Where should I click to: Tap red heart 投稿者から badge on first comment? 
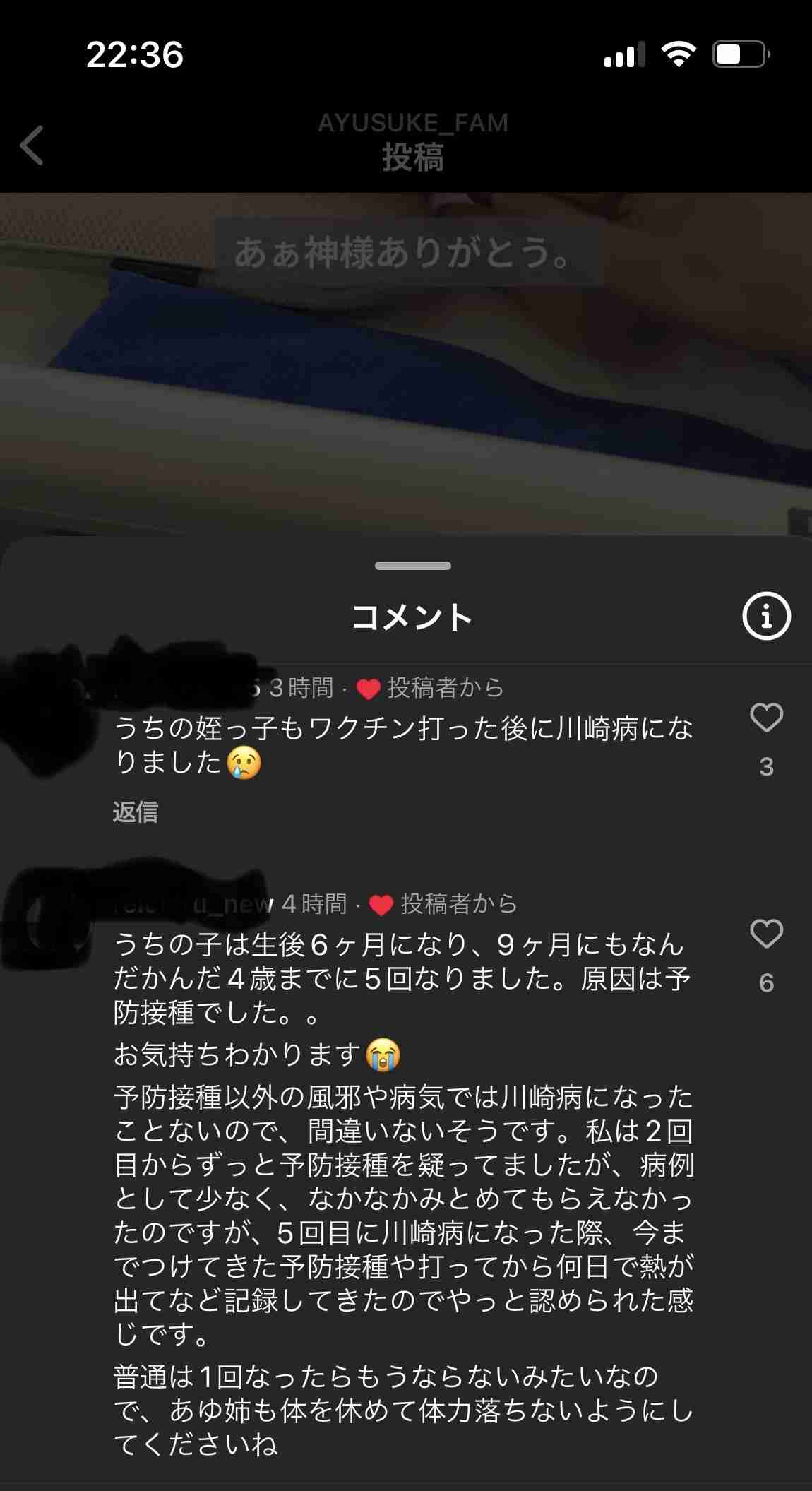430,687
